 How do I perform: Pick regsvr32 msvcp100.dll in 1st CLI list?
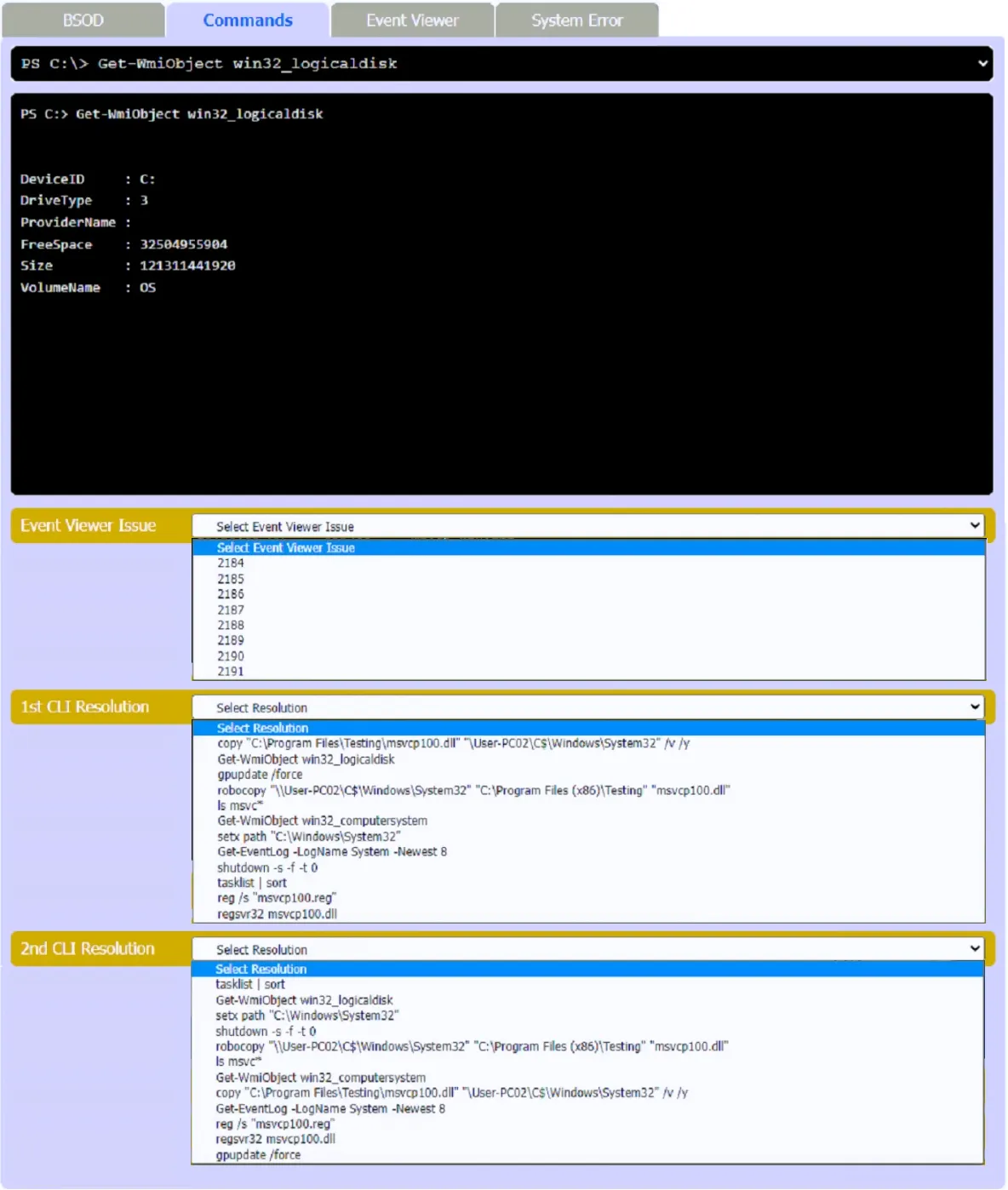pos(588,914)
